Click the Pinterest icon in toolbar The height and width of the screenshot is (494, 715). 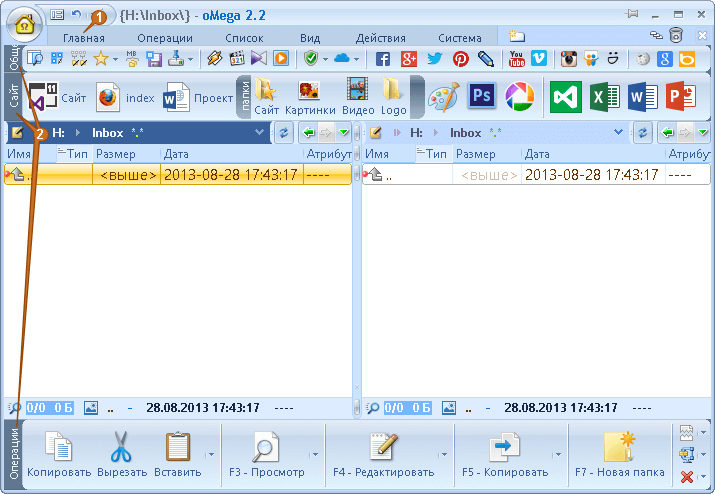pos(461,59)
